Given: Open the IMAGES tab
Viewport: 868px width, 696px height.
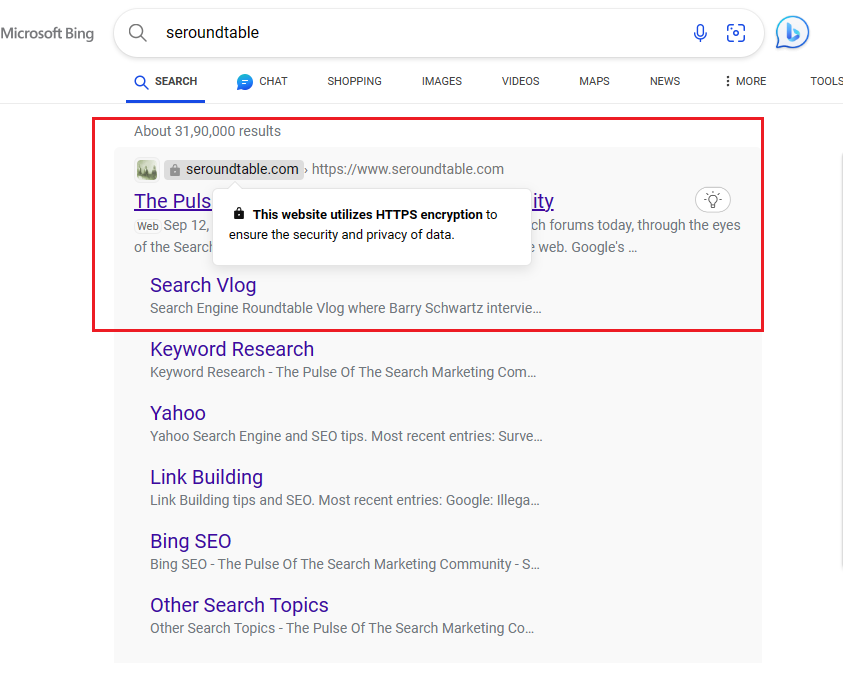Looking at the screenshot, I should click(442, 81).
